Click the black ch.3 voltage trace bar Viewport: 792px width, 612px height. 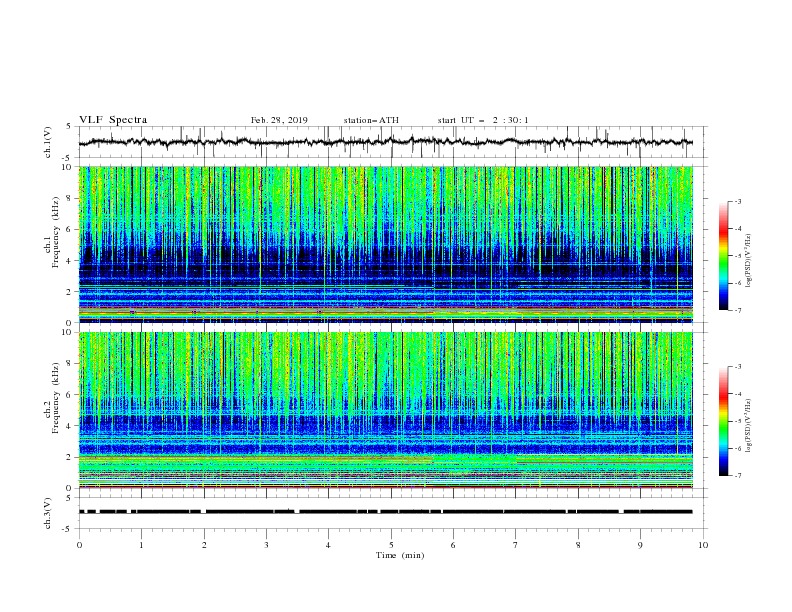click(x=385, y=512)
